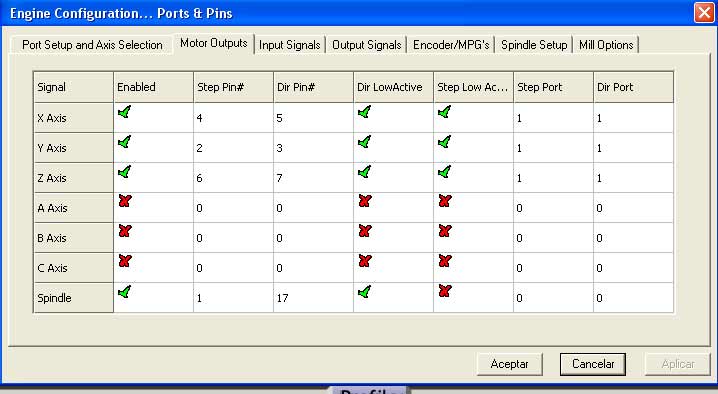The width and height of the screenshot is (718, 394).
Task: Select Z Axis Step Pin# cell value 6
Action: [x=234, y=178]
